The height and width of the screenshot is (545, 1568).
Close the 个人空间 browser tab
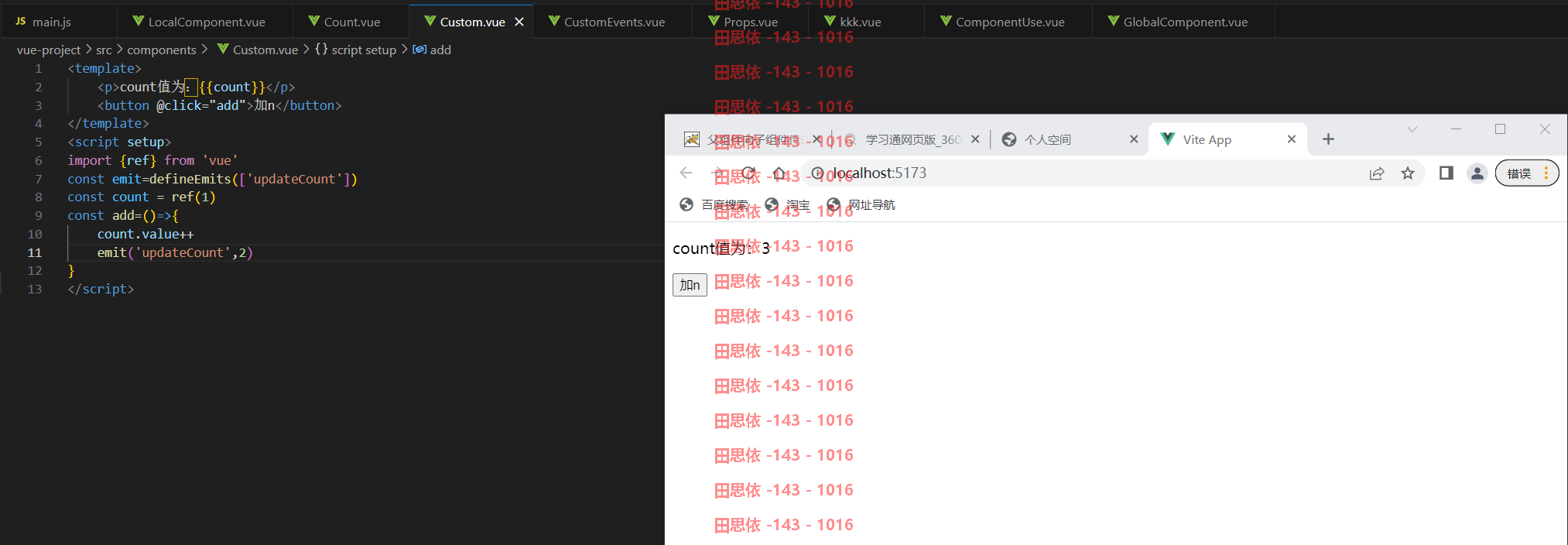pyautogui.click(x=1134, y=139)
